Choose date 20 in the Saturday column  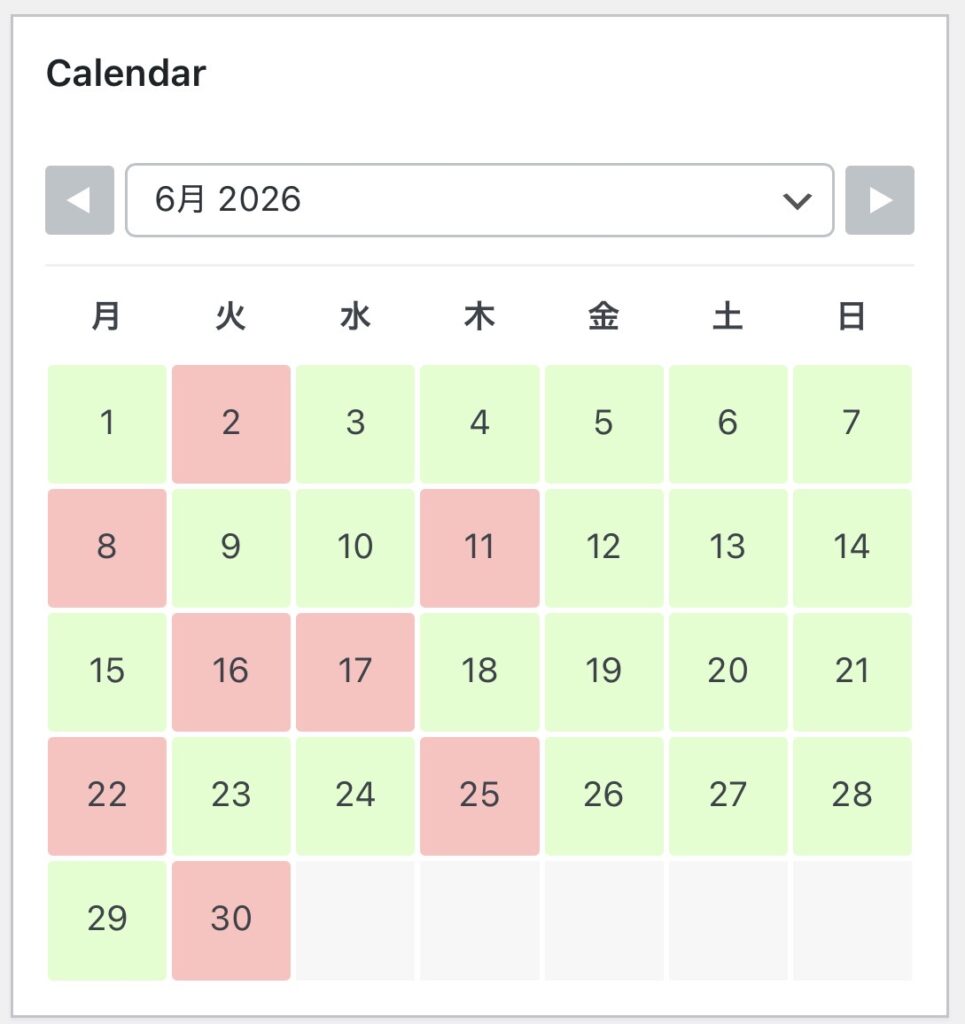click(x=727, y=671)
